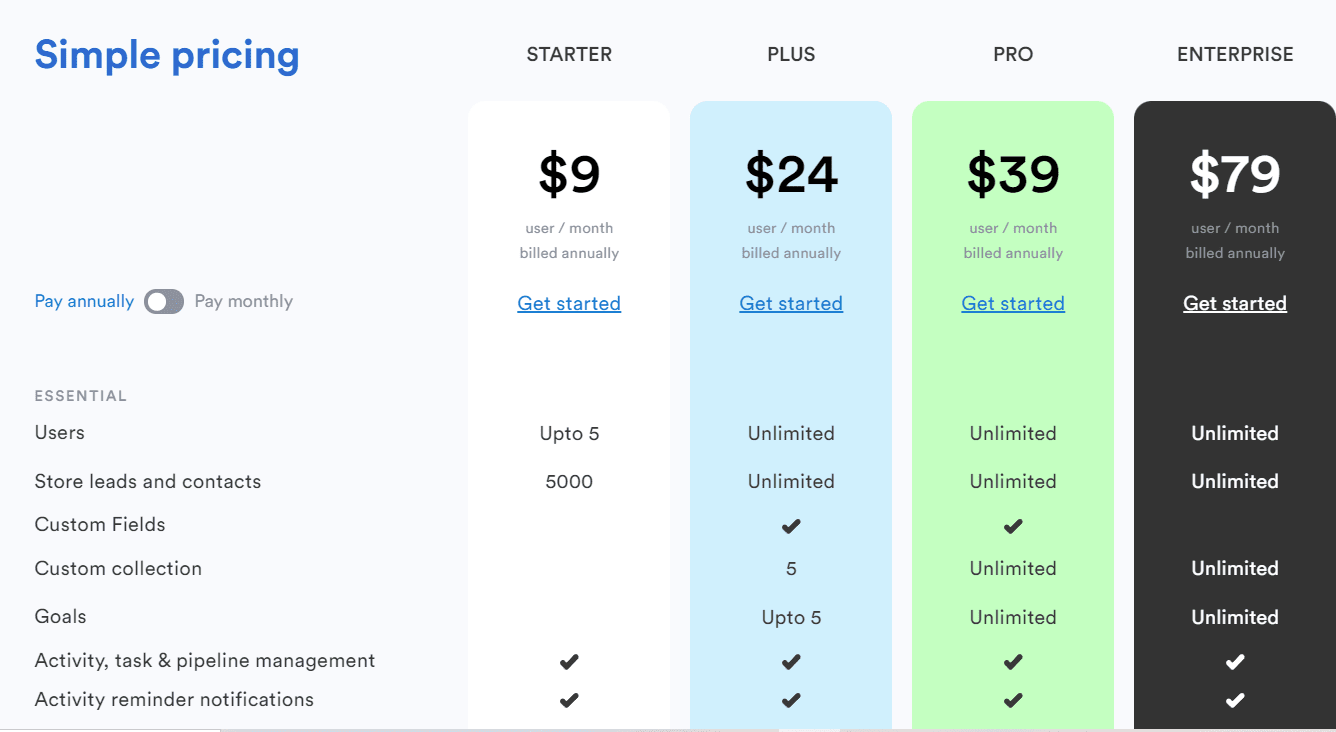The width and height of the screenshot is (1336, 732).
Task: Click the pipeline management checkmark under Enterprise
Action: tap(1235, 661)
